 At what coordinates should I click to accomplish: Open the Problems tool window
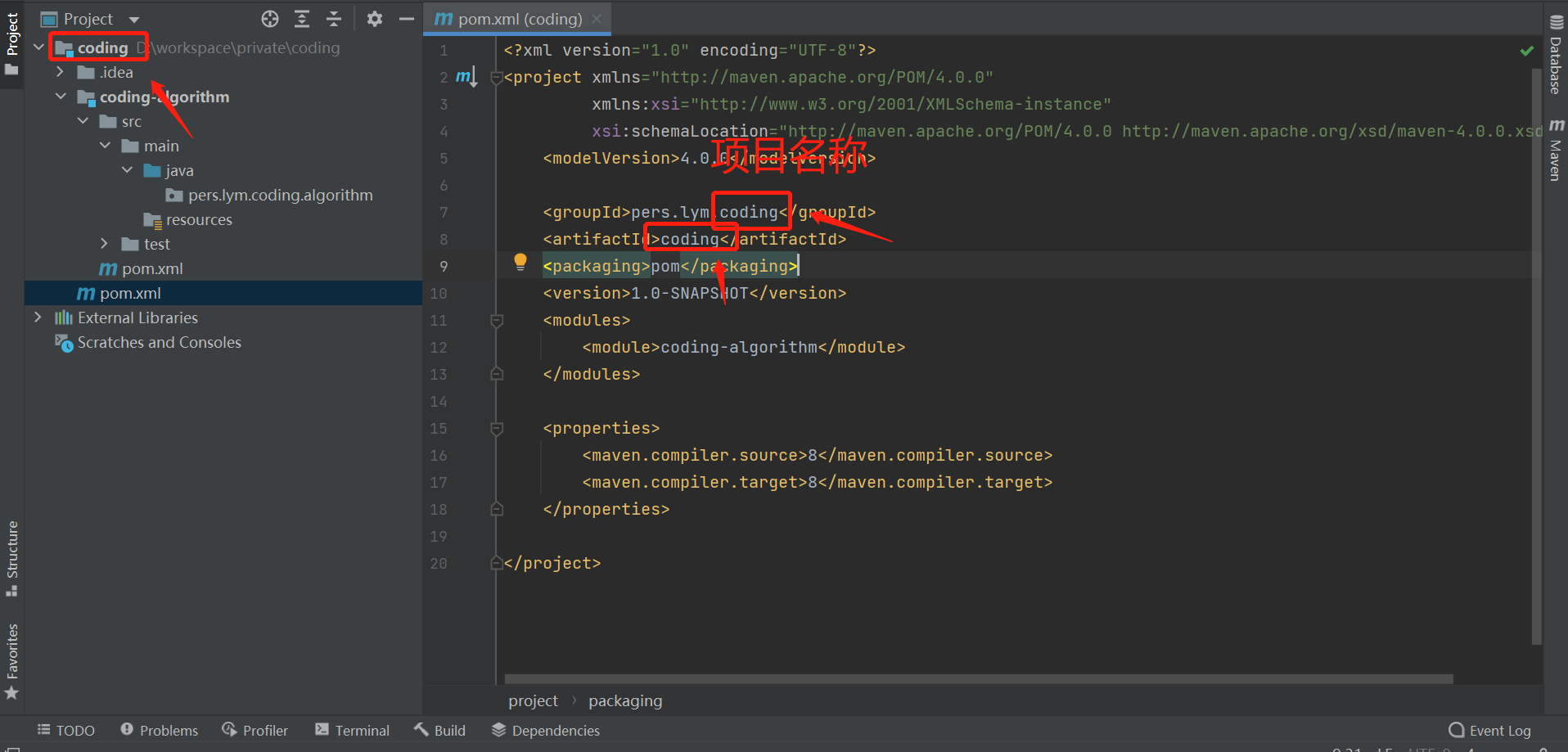[x=160, y=730]
